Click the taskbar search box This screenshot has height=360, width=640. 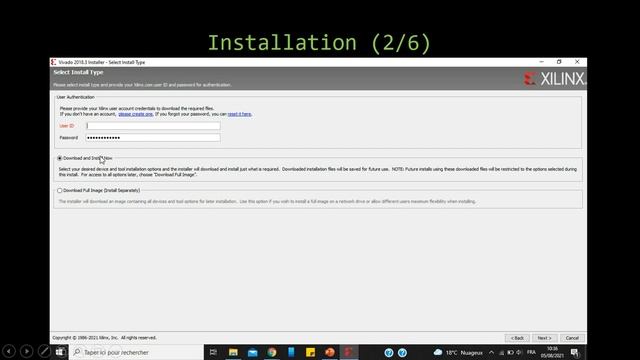(x=137, y=352)
